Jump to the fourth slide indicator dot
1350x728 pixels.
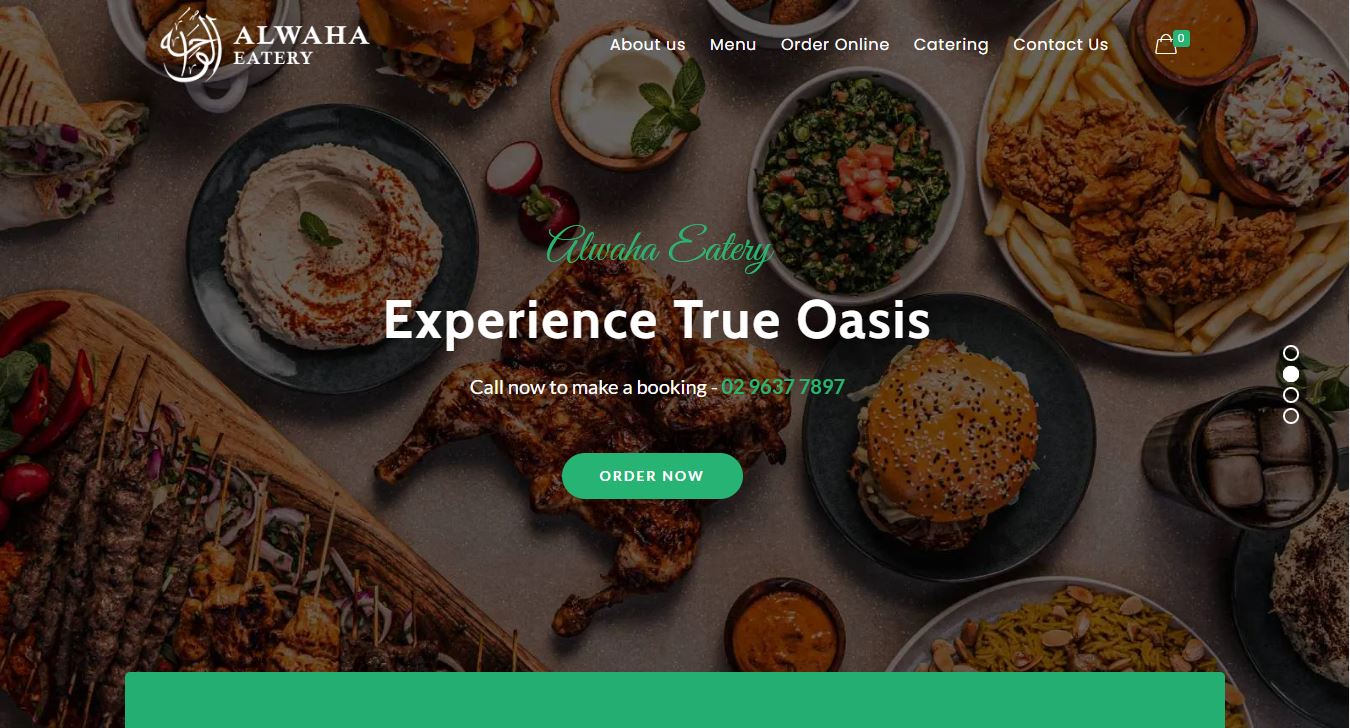coord(1291,416)
